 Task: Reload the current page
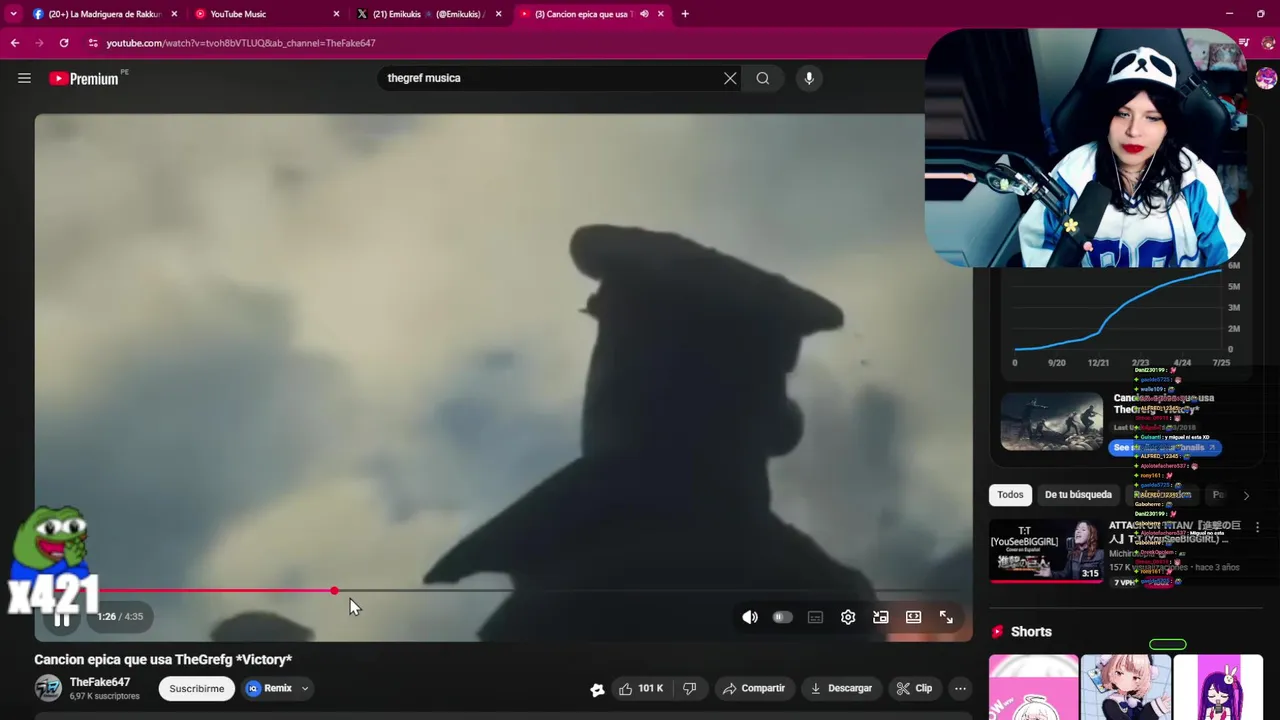pos(64,43)
